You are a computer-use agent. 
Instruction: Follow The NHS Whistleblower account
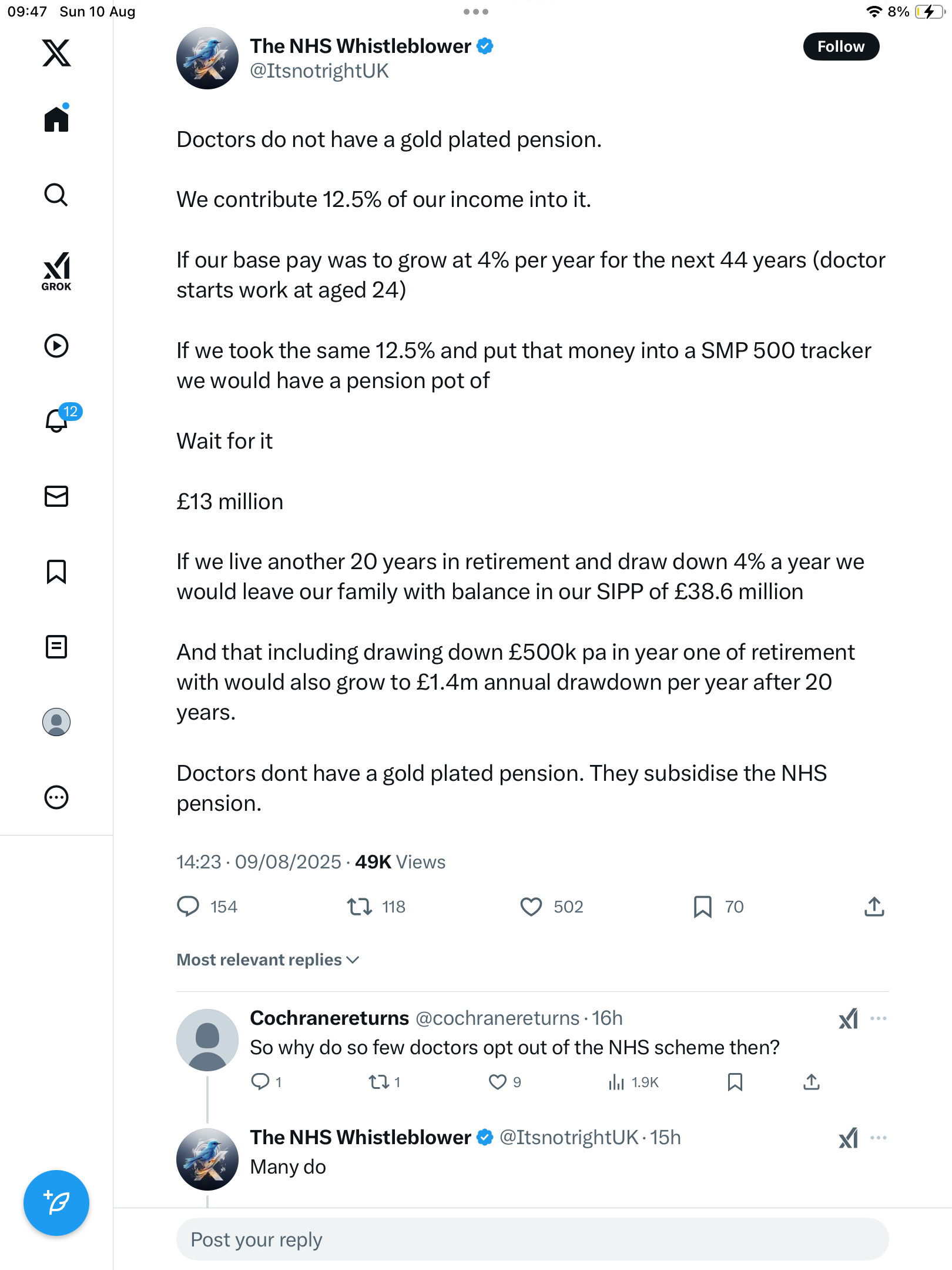pos(841,46)
